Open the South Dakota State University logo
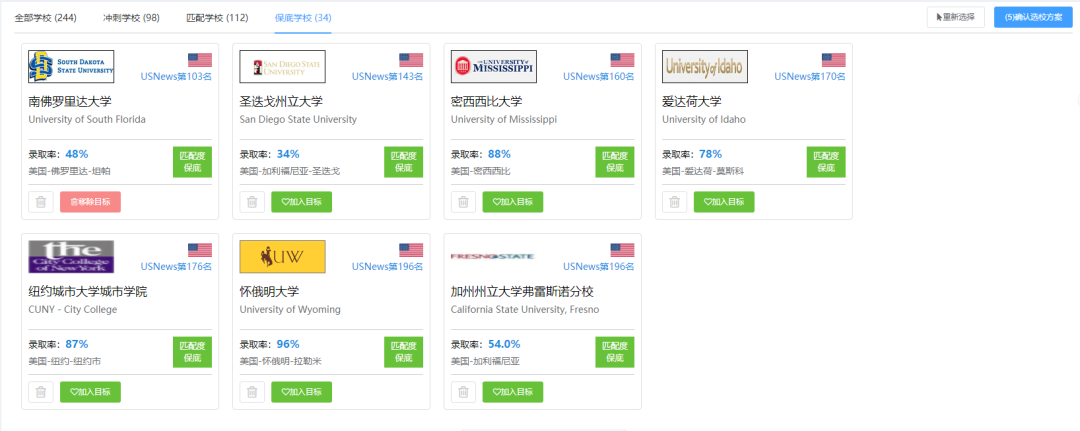This screenshot has height=431, width=1080. [71, 67]
